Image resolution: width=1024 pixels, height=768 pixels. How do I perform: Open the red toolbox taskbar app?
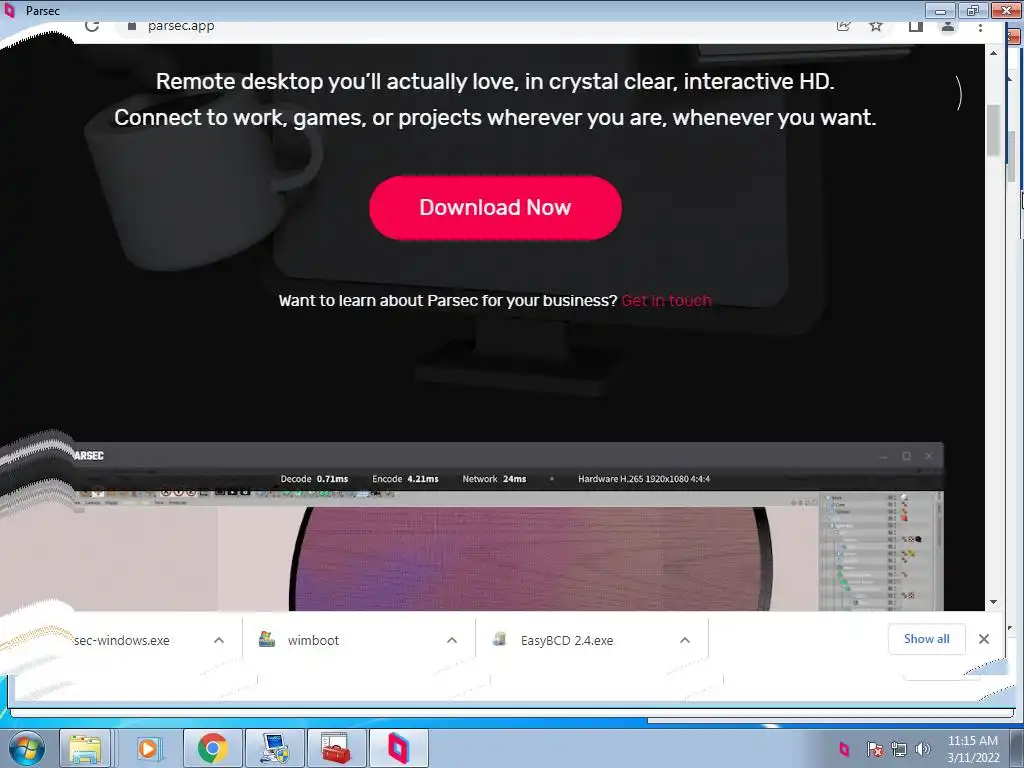pos(336,748)
